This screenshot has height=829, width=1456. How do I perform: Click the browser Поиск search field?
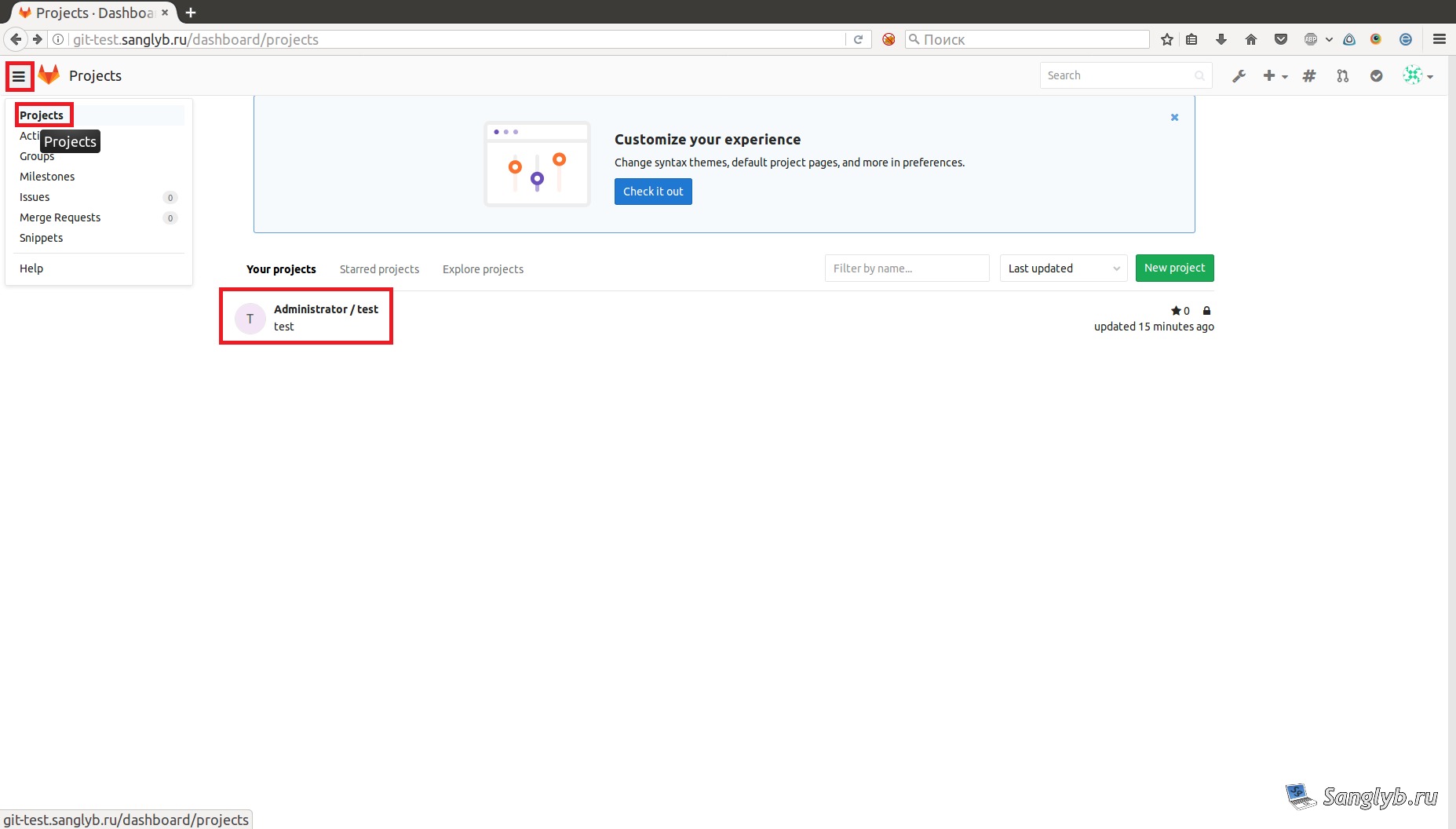point(1027,39)
